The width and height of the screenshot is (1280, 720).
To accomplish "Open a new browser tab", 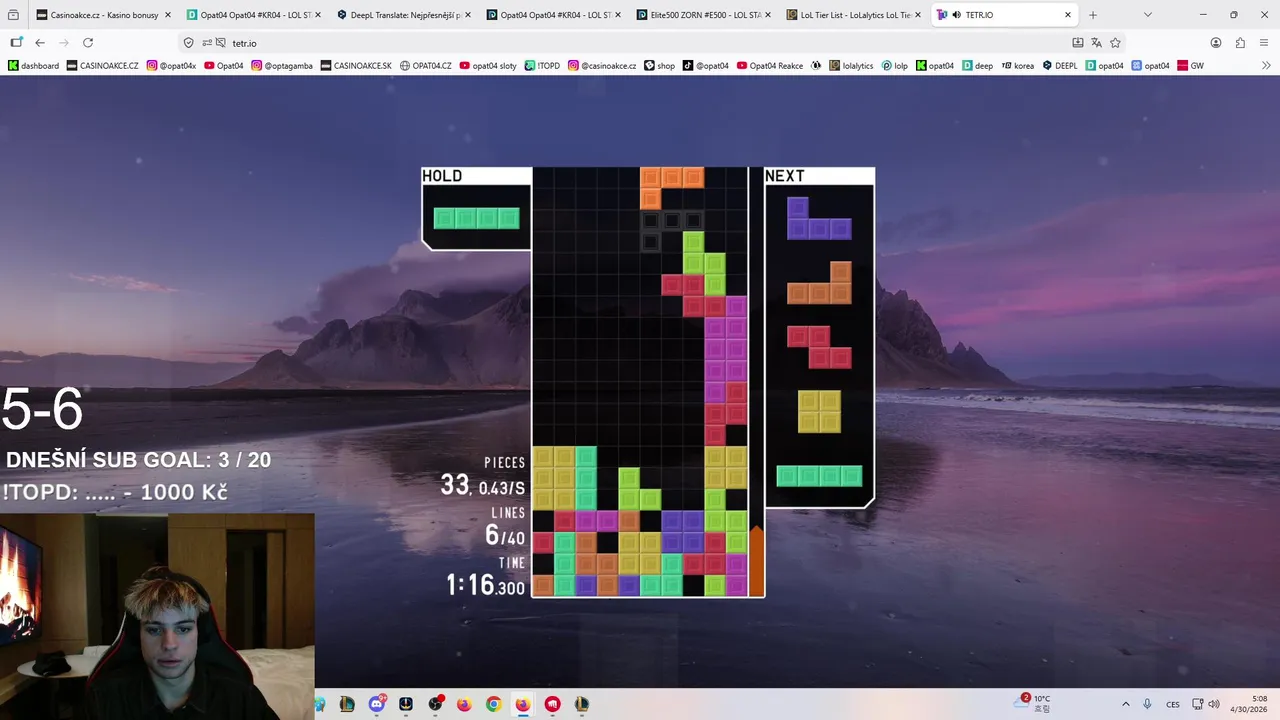I will pyautogui.click(x=1093, y=15).
